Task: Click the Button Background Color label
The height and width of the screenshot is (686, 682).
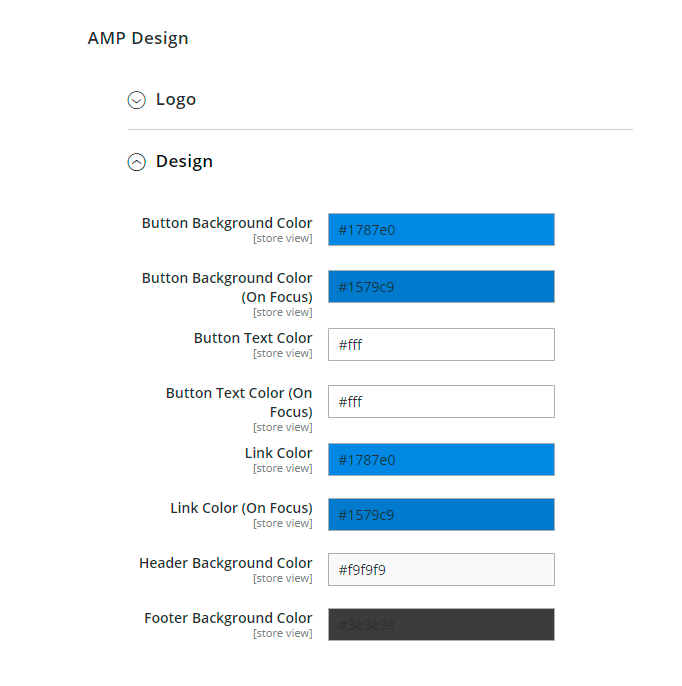Action: click(x=227, y=223)
